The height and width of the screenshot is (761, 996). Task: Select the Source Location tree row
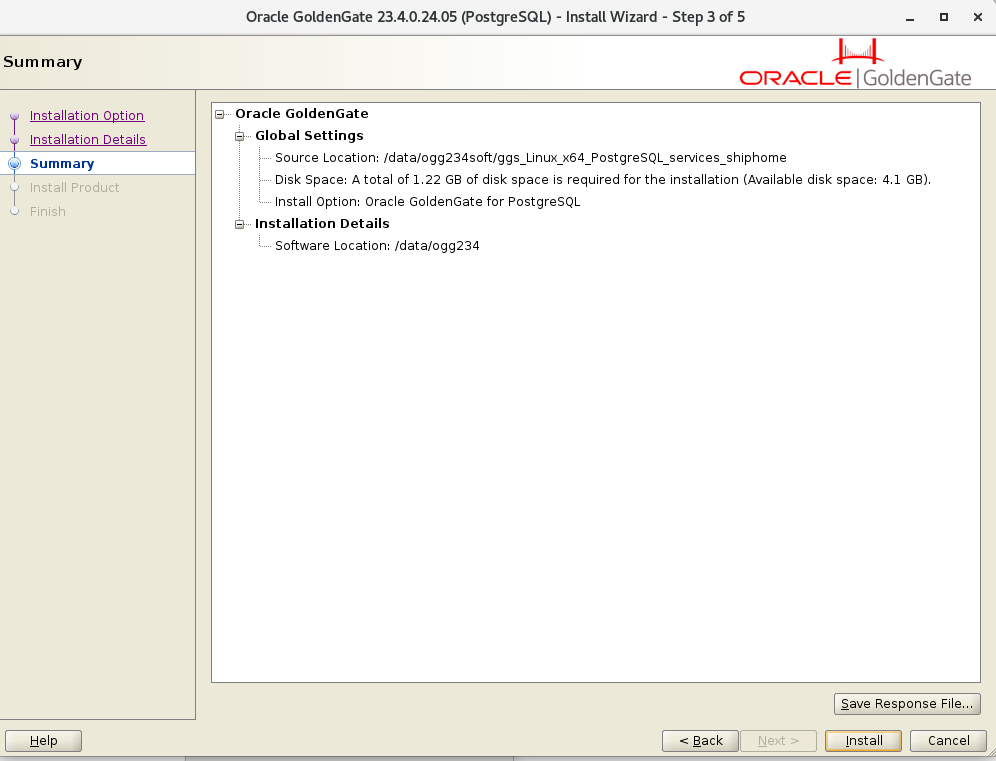click(530, 158)
